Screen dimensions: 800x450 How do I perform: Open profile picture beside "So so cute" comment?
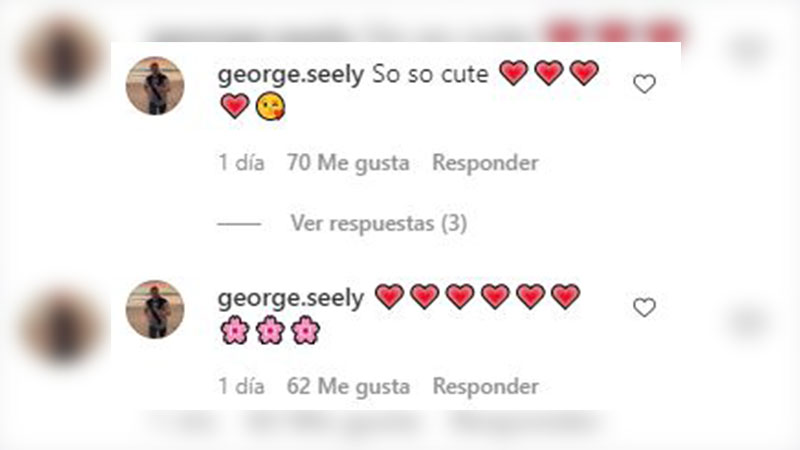[x=155, y=86]
